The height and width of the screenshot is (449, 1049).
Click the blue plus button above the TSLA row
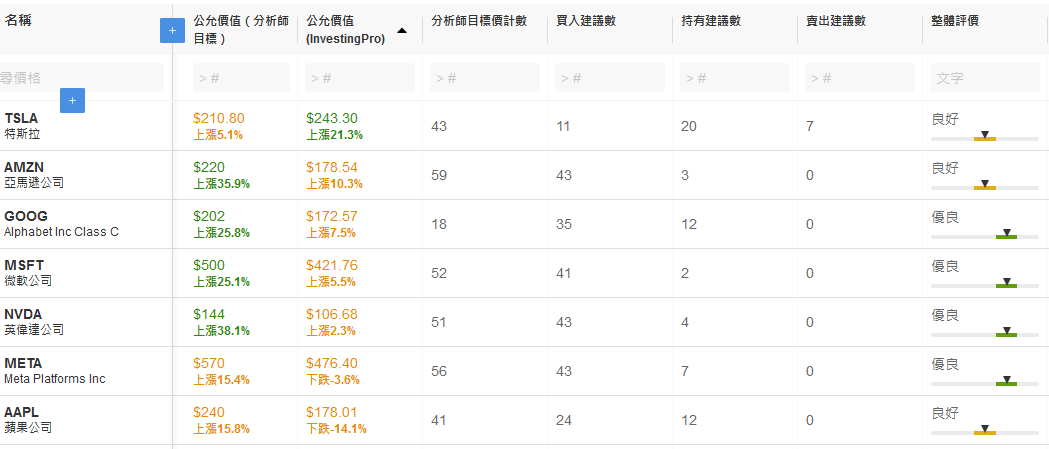pos(73,100)
